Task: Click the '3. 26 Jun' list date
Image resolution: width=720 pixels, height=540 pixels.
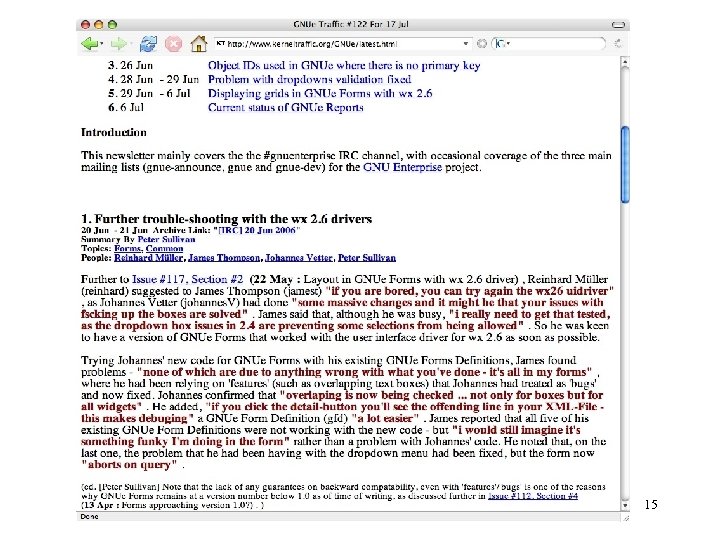Action: click(x=130, y=66)
